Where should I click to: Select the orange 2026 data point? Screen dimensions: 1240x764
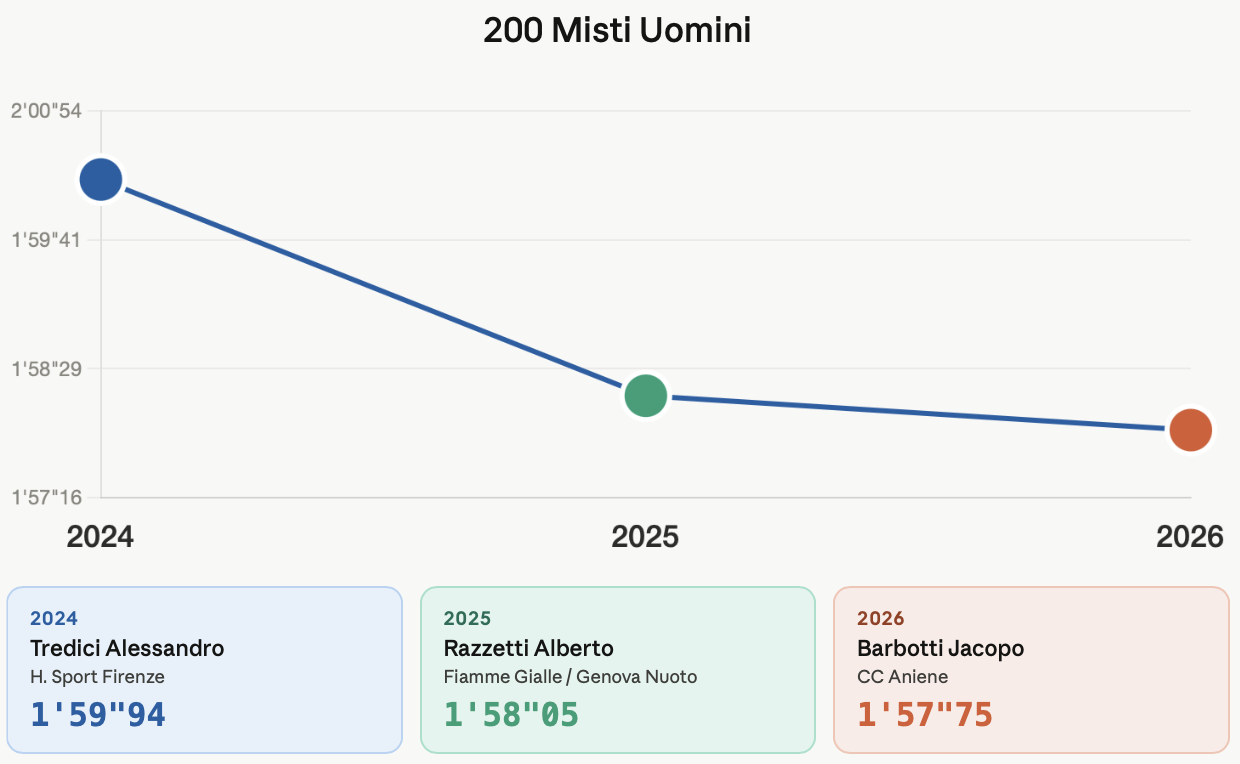tap(1191, 430)
